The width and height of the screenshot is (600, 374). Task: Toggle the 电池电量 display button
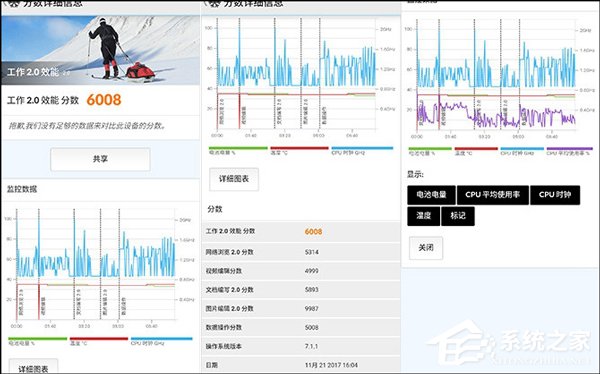[431, 195]
